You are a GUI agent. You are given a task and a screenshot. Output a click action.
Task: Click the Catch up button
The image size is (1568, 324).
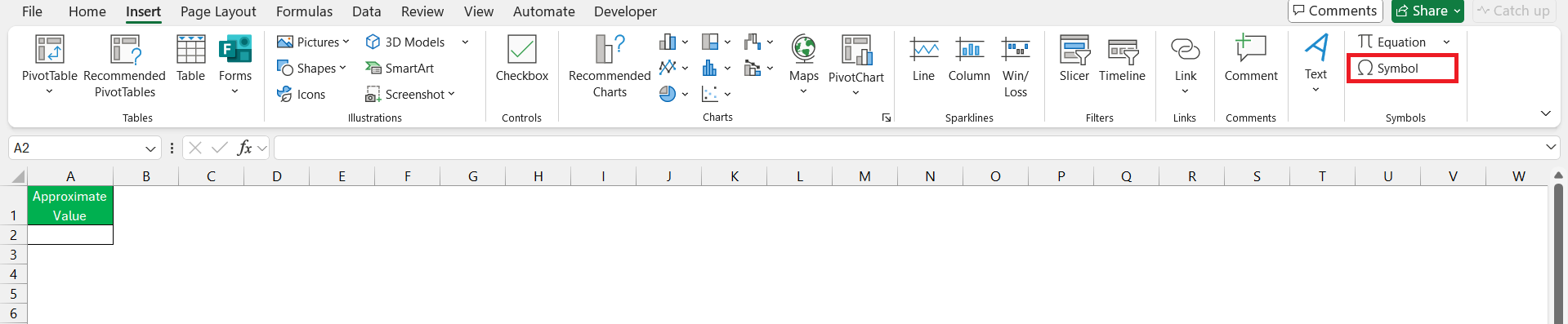point(1514,11)
